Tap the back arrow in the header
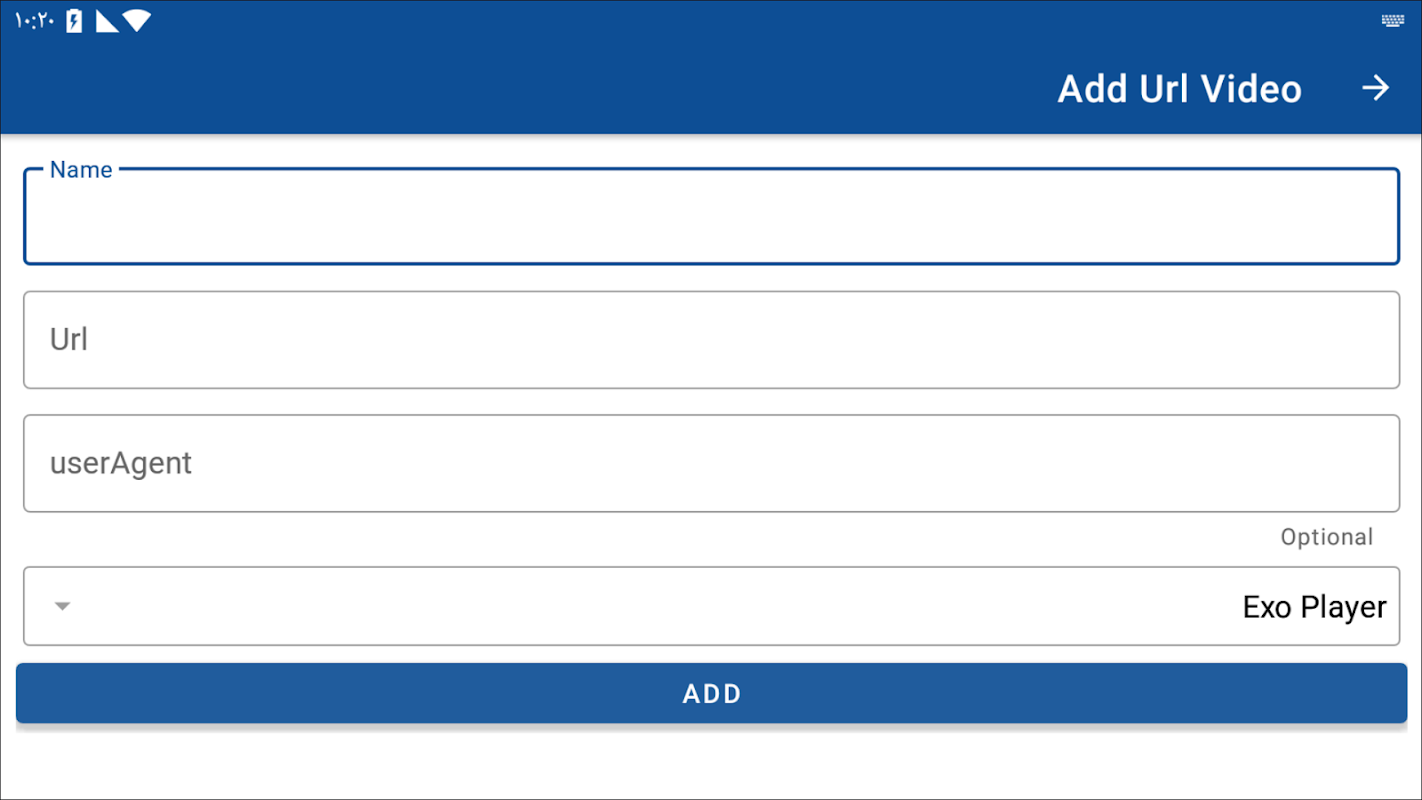This screenshot has width=1422, height=800. tap(1375, 88)
